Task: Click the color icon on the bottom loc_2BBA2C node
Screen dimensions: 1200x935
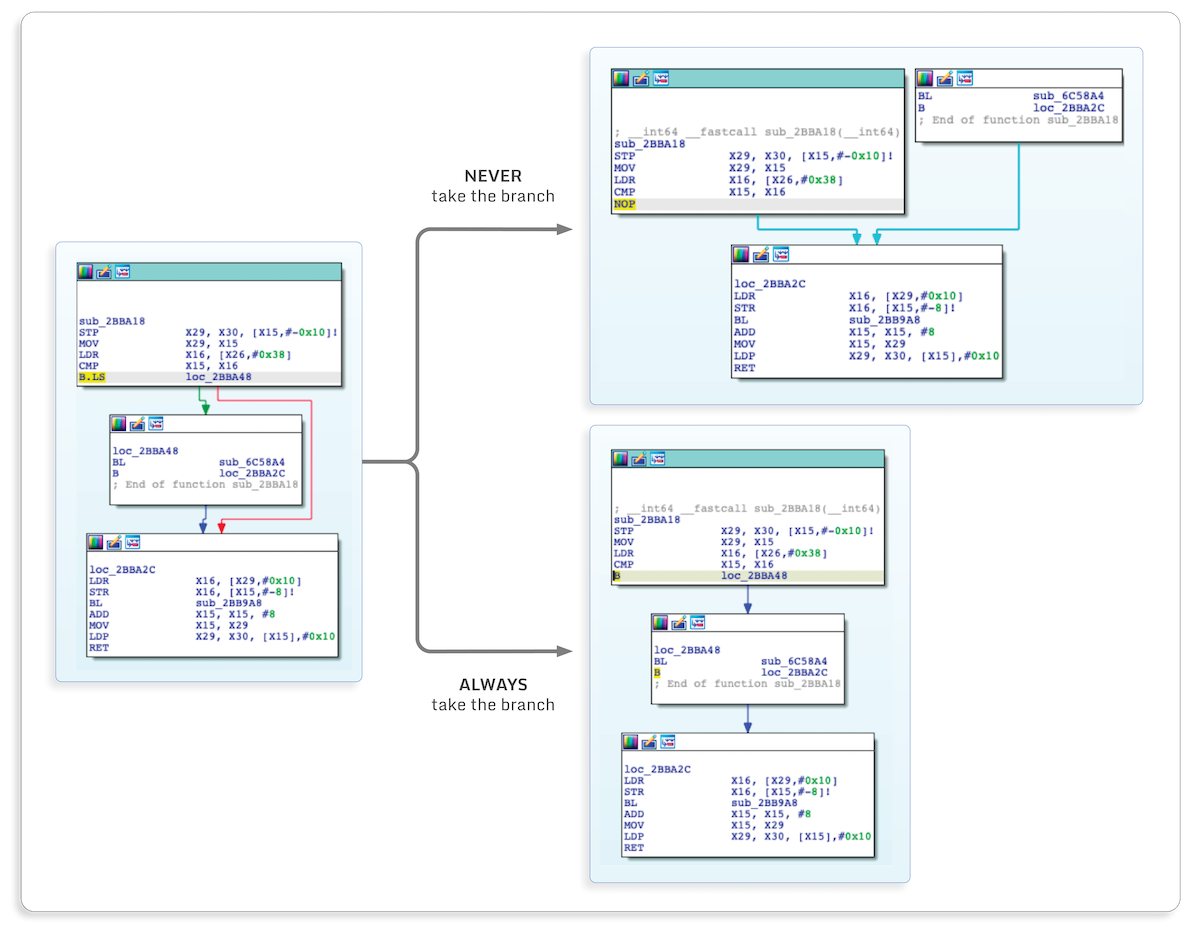Action: [631, 742]
